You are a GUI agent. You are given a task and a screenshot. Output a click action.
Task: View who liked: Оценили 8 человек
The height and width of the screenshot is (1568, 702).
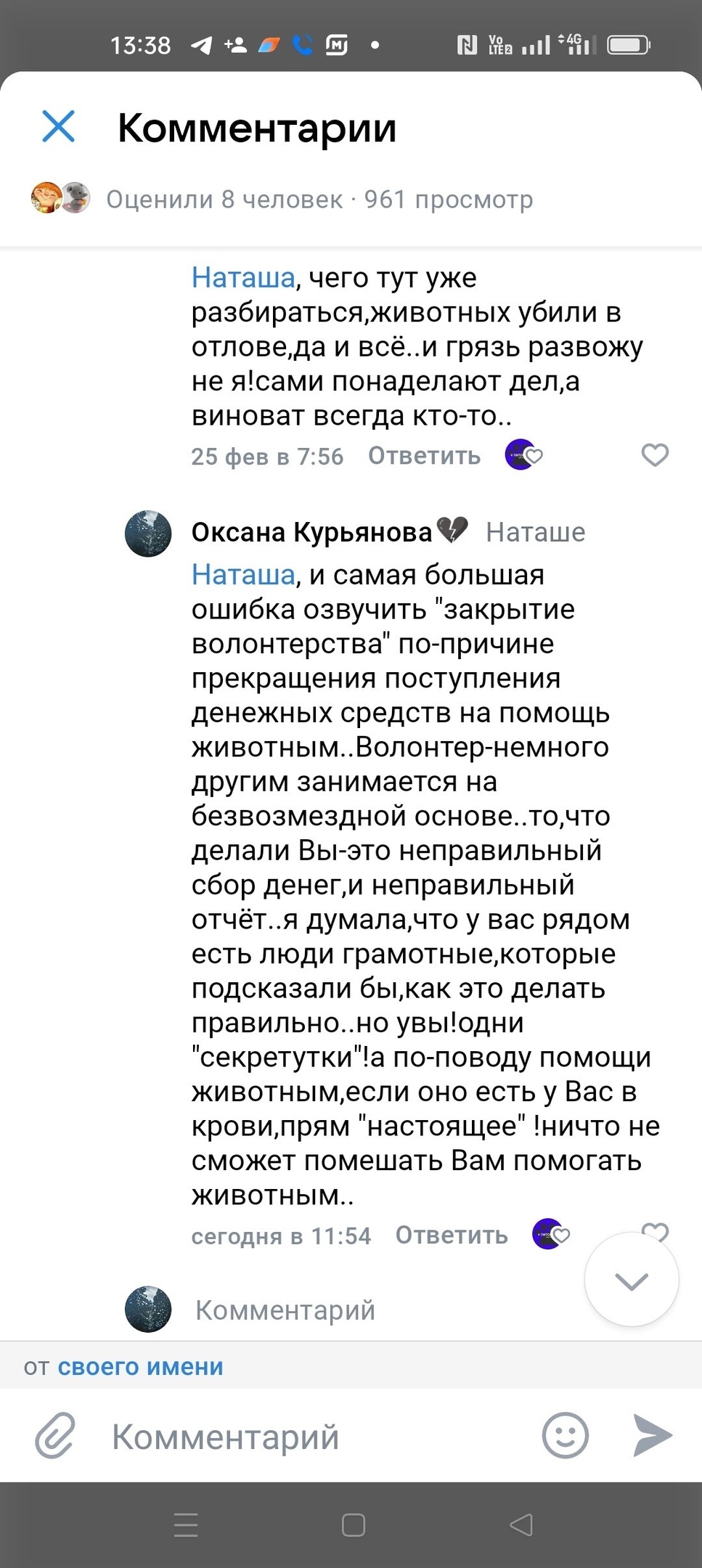224,199
